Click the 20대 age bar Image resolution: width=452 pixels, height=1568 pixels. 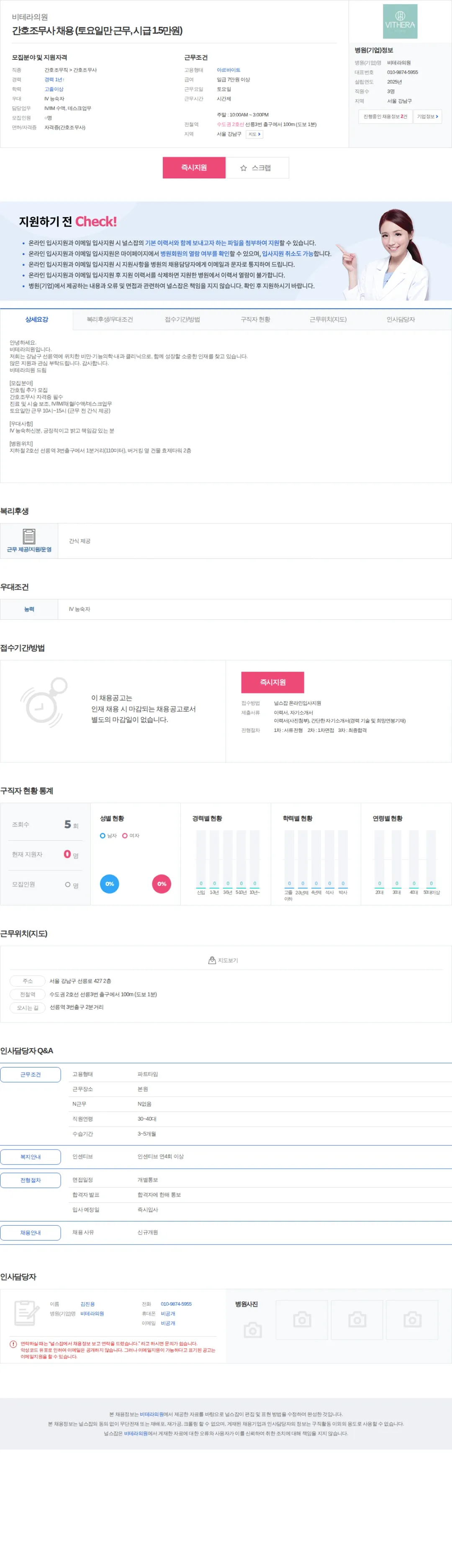click(380, 859)
